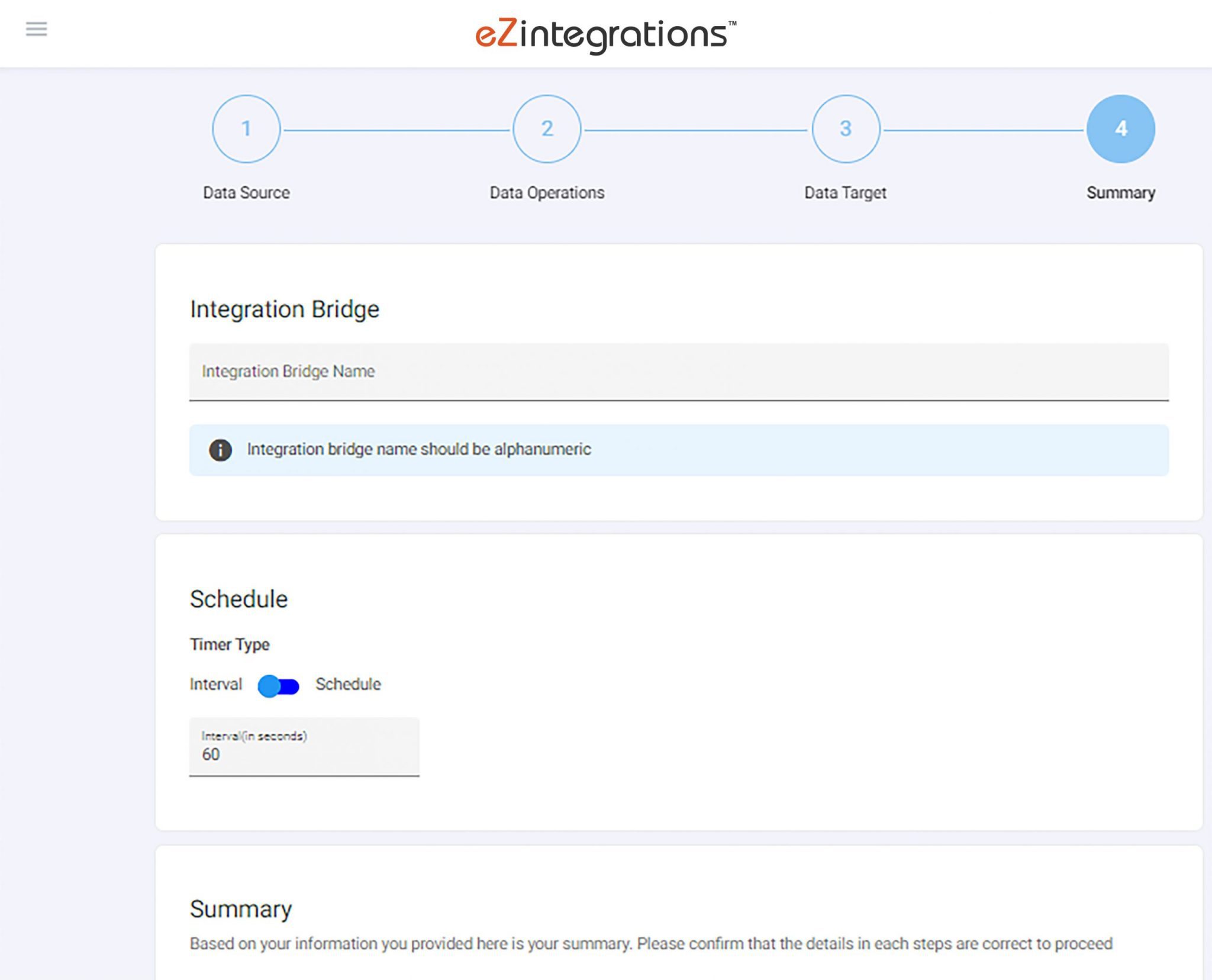Select step 1 circle Data Source

[245, 130]
